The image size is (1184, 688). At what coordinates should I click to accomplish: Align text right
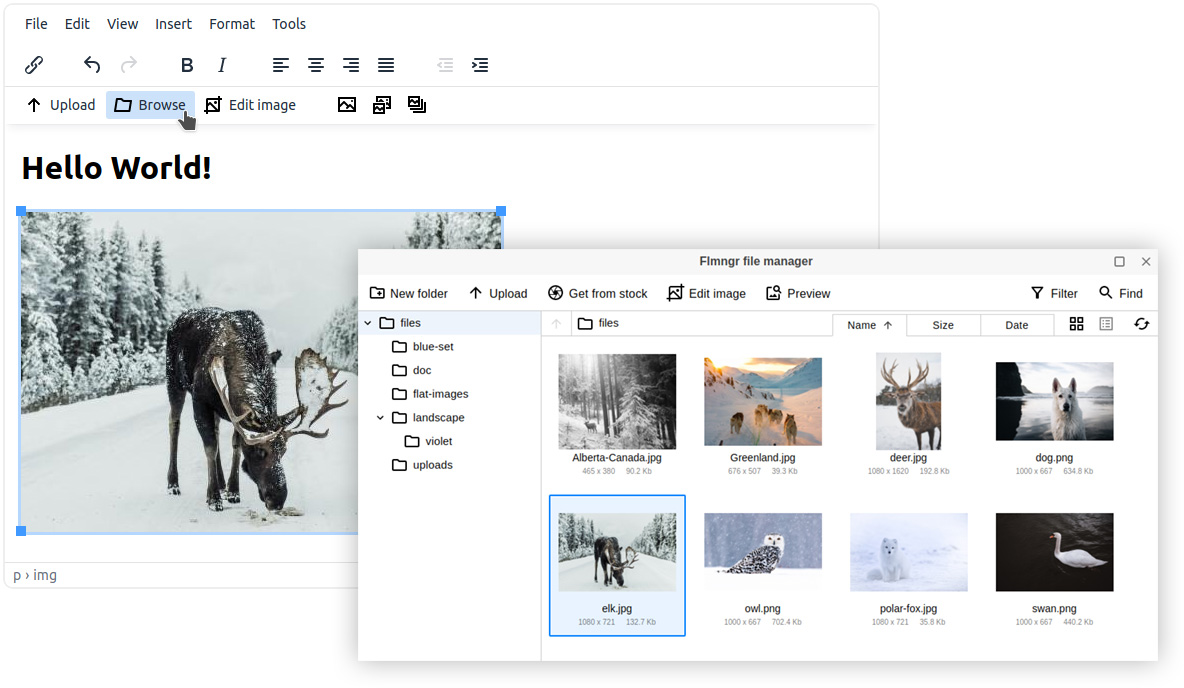click(351, 65)
